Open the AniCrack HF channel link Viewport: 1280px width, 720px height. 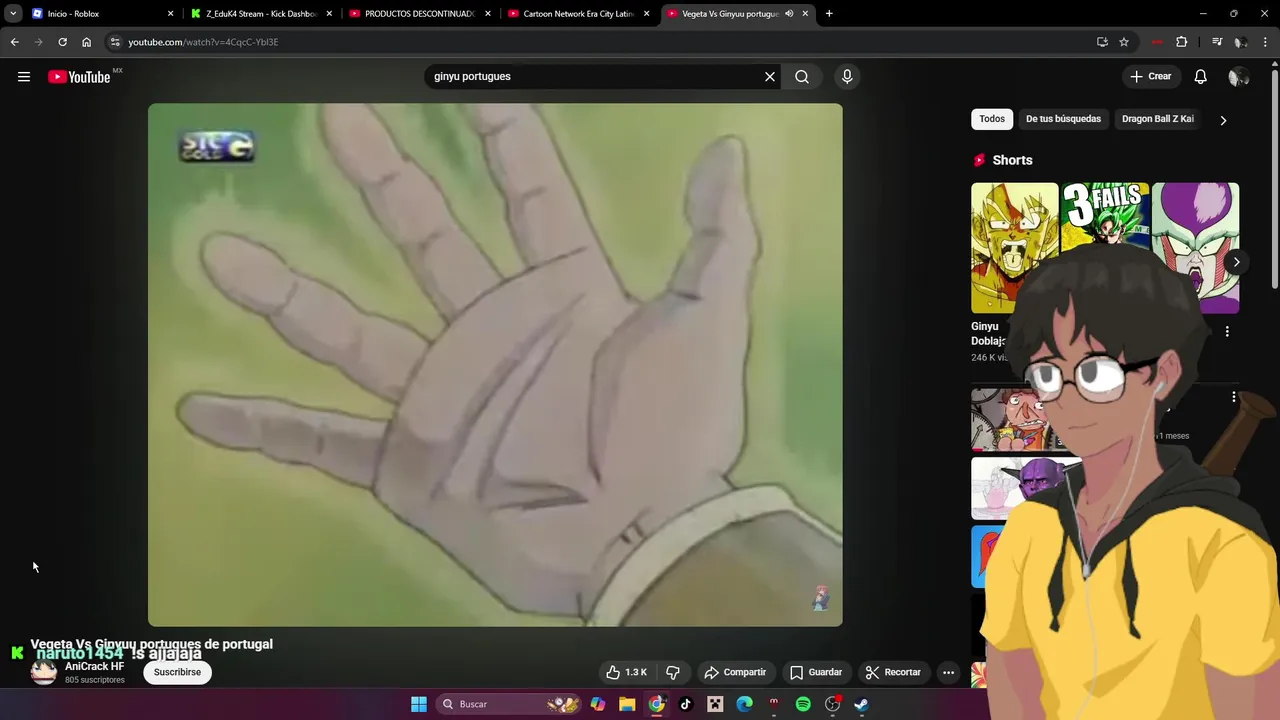(95, 667)
